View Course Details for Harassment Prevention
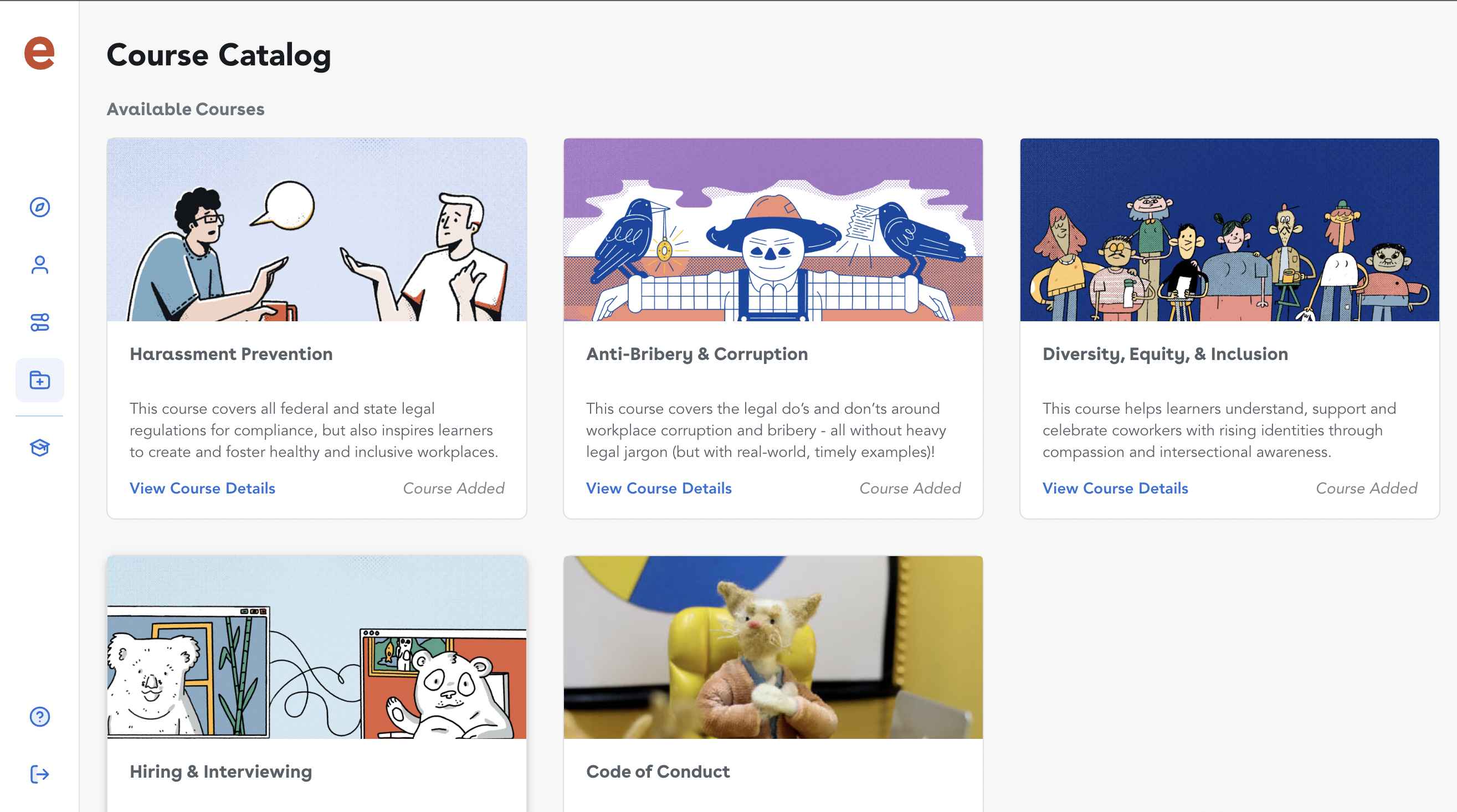Image resolution: width=1457 pixels, height=812 pixels. click(203, 488)
